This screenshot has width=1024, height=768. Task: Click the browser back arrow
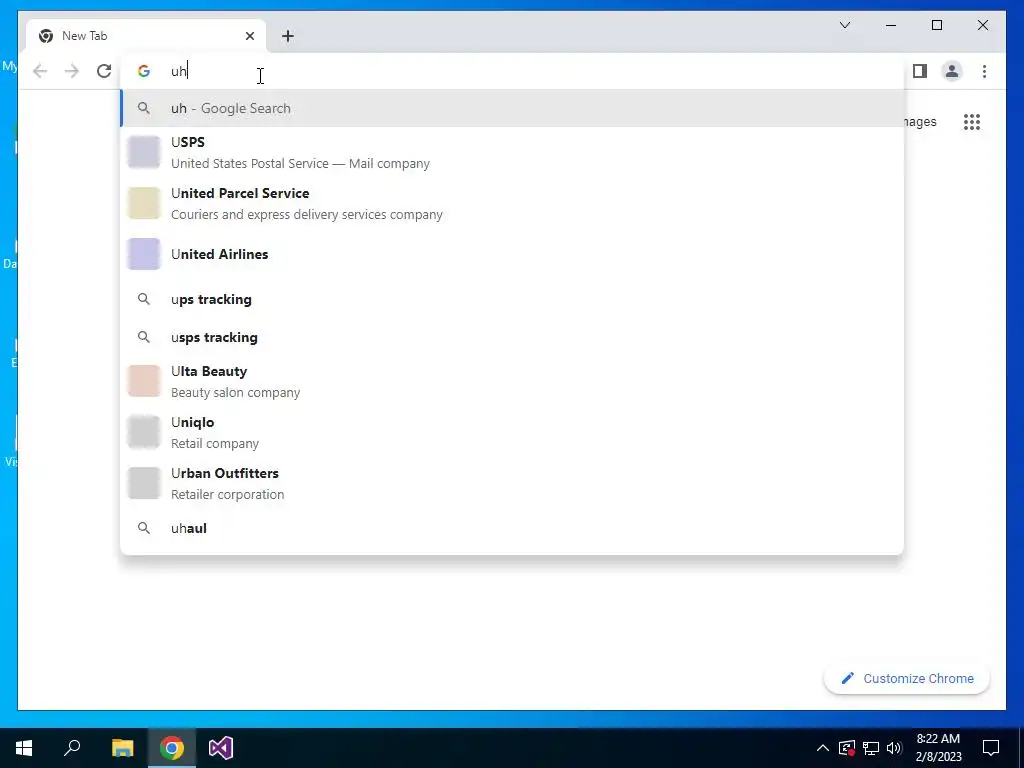tap(40, 71)
